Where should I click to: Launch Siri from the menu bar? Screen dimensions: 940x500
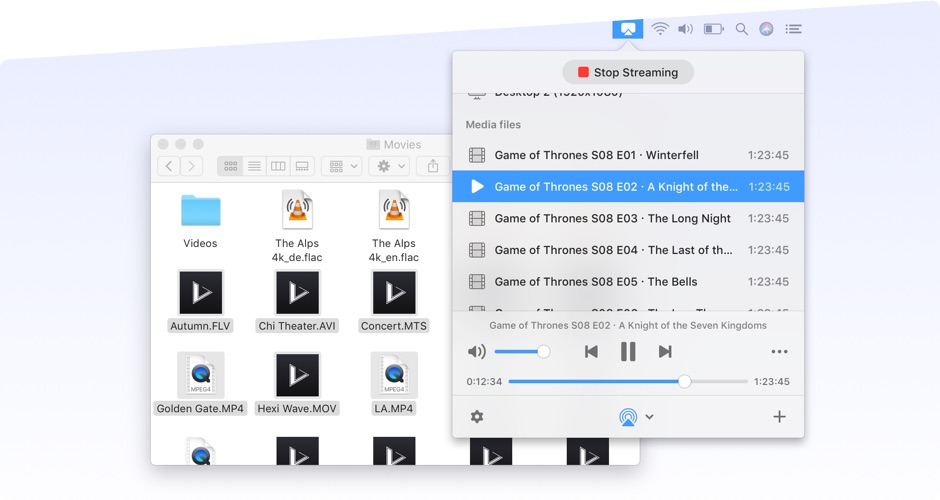(766, 29)
